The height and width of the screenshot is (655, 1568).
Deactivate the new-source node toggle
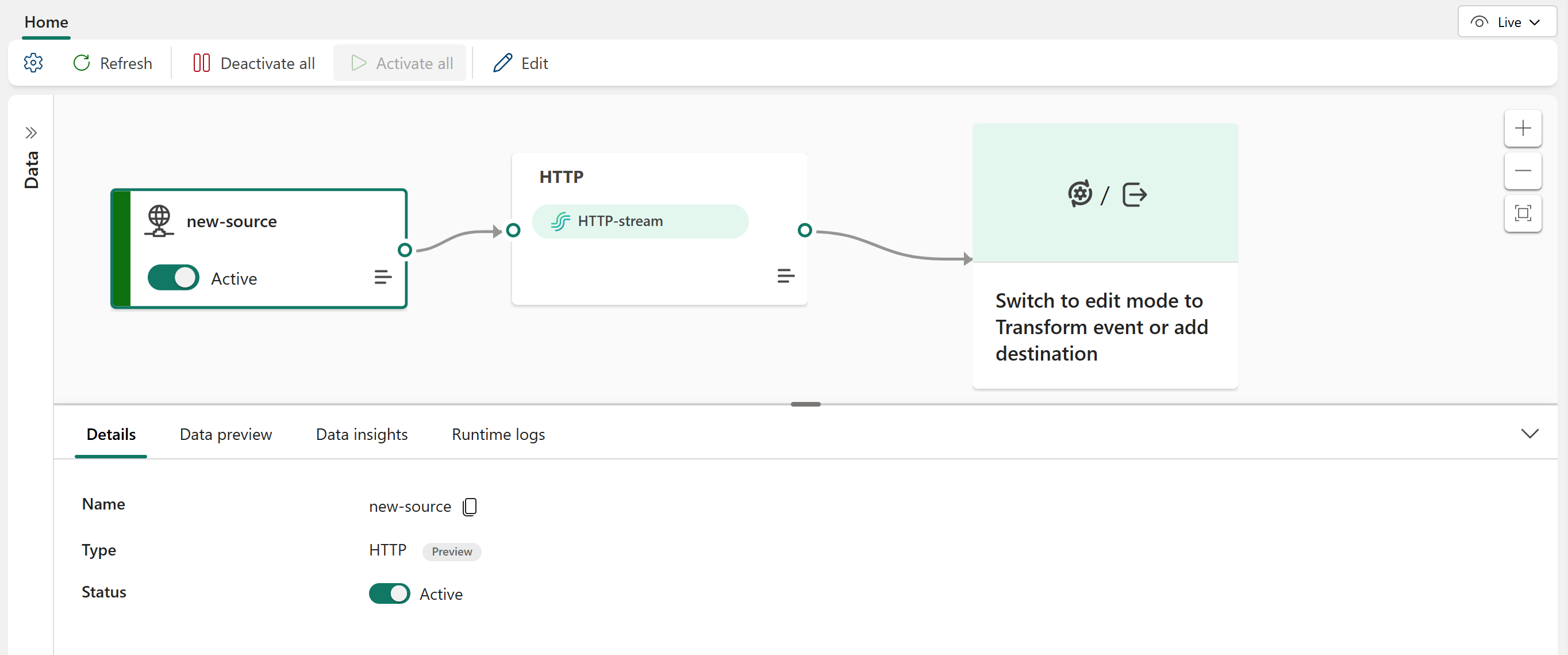click(x=173, y=278)
